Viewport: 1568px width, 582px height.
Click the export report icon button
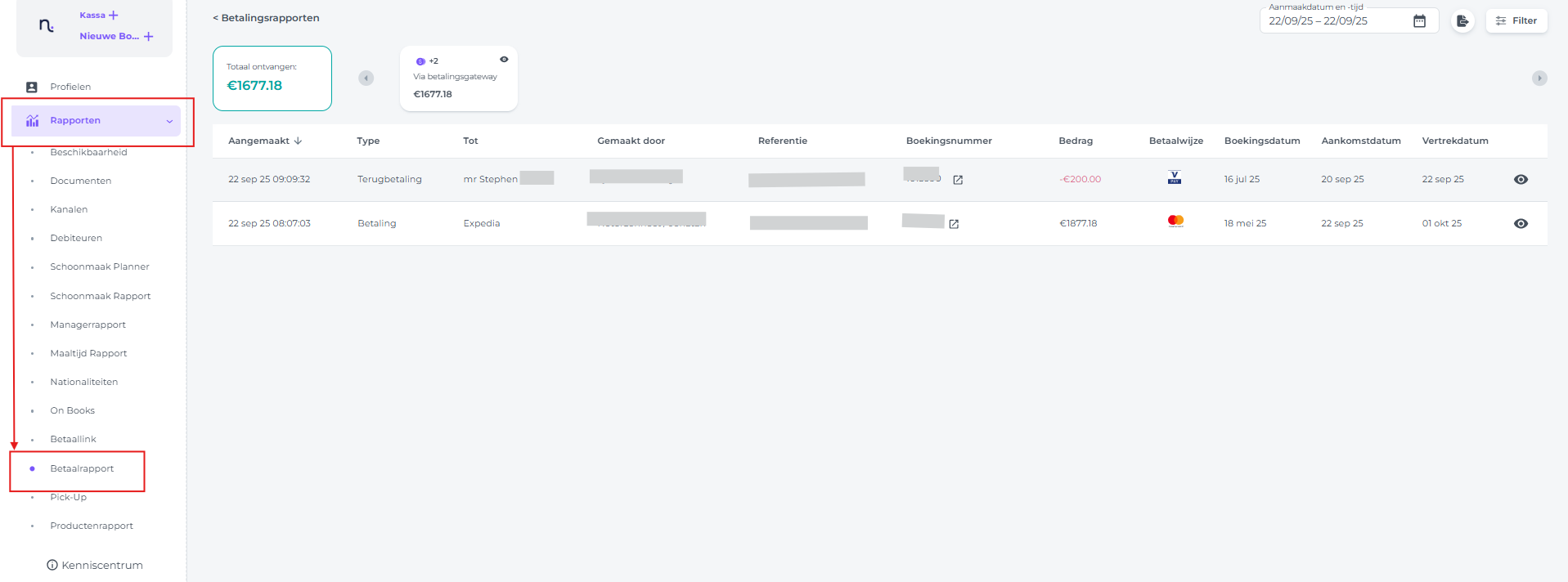point(1462,21)
